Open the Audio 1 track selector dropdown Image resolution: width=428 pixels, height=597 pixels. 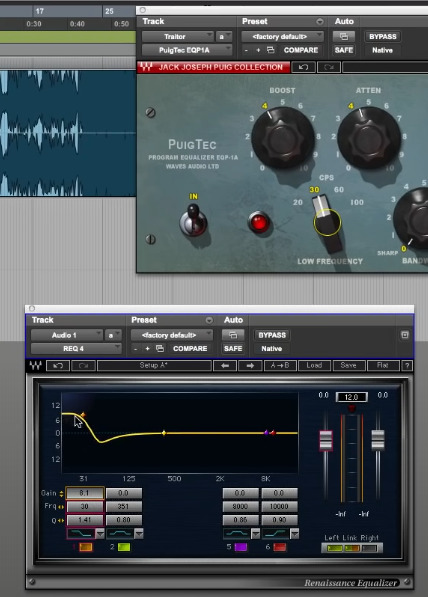(67, 335)
